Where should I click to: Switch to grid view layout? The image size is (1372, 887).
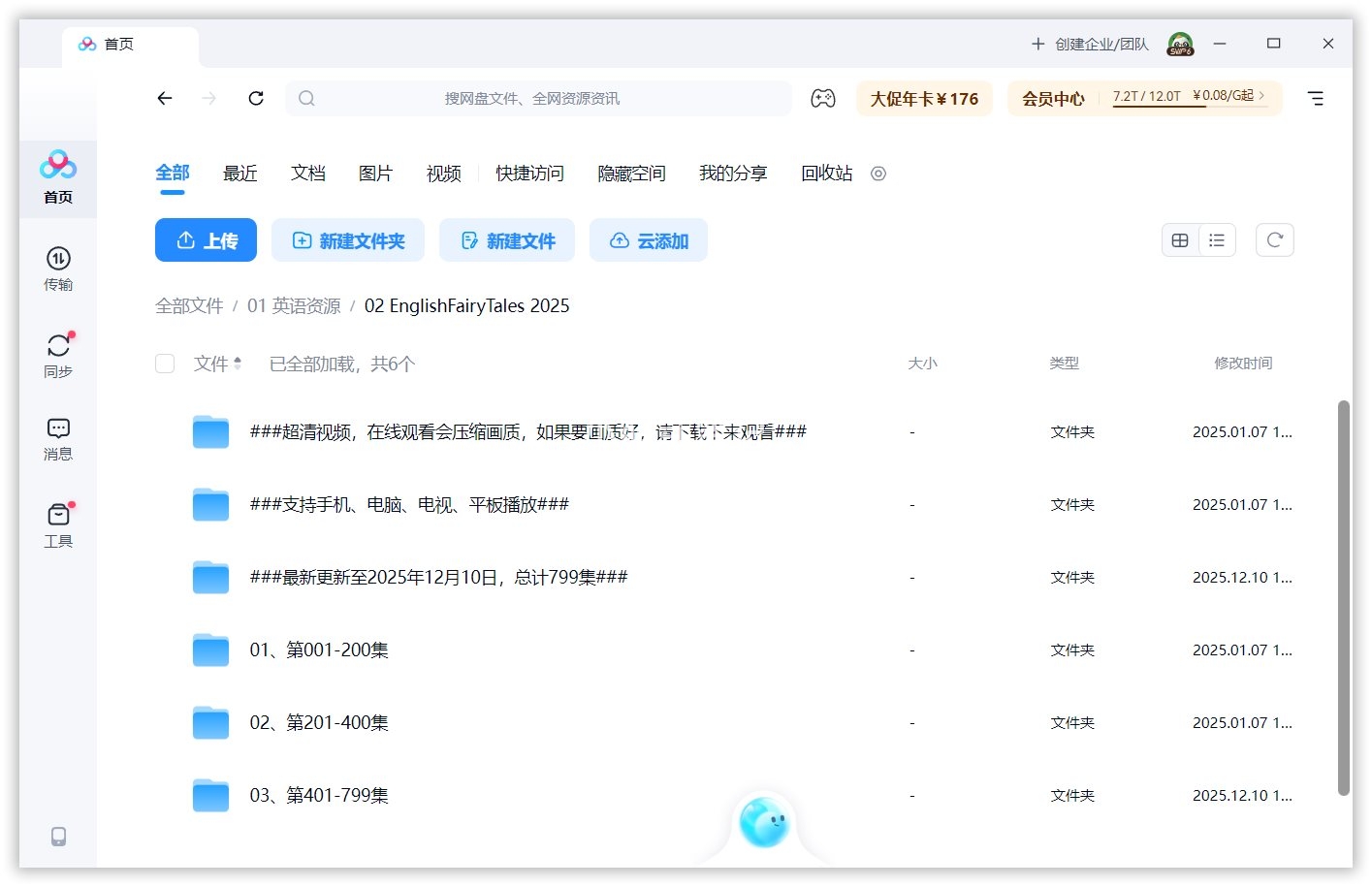(x=1180, y=239)
